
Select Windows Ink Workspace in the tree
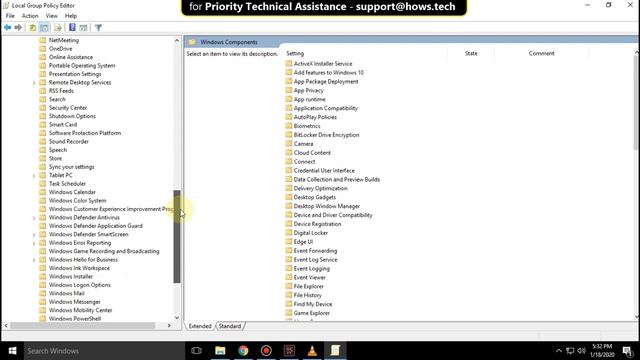click(79, 268)
